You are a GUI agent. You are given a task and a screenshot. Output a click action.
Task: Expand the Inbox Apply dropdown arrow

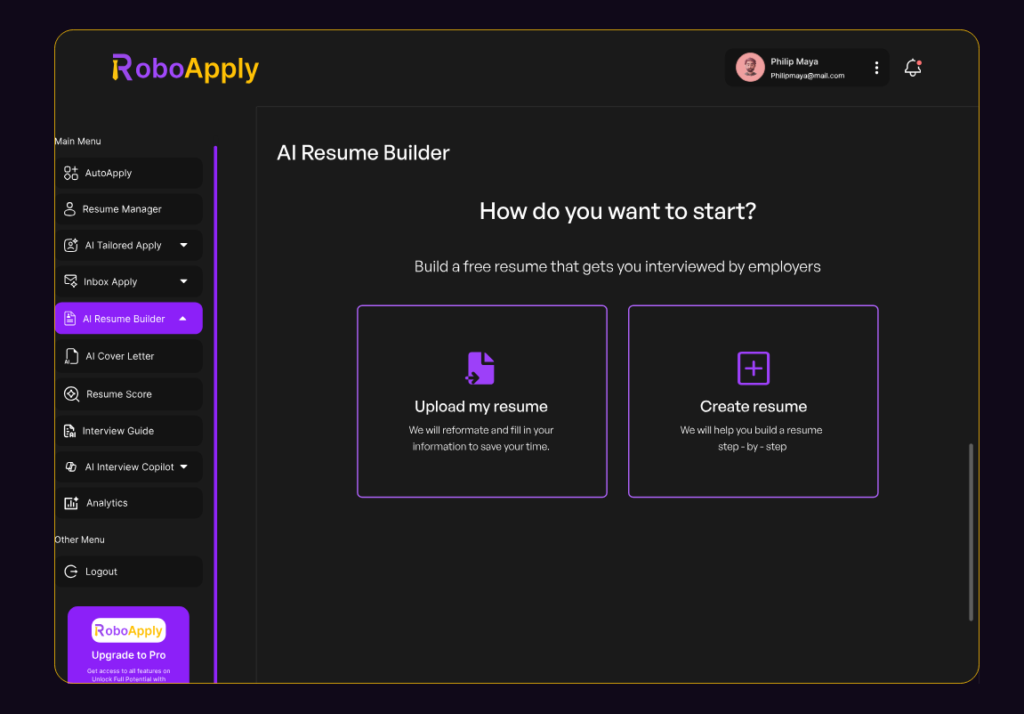pyautogui.click(x=183, y=282)
